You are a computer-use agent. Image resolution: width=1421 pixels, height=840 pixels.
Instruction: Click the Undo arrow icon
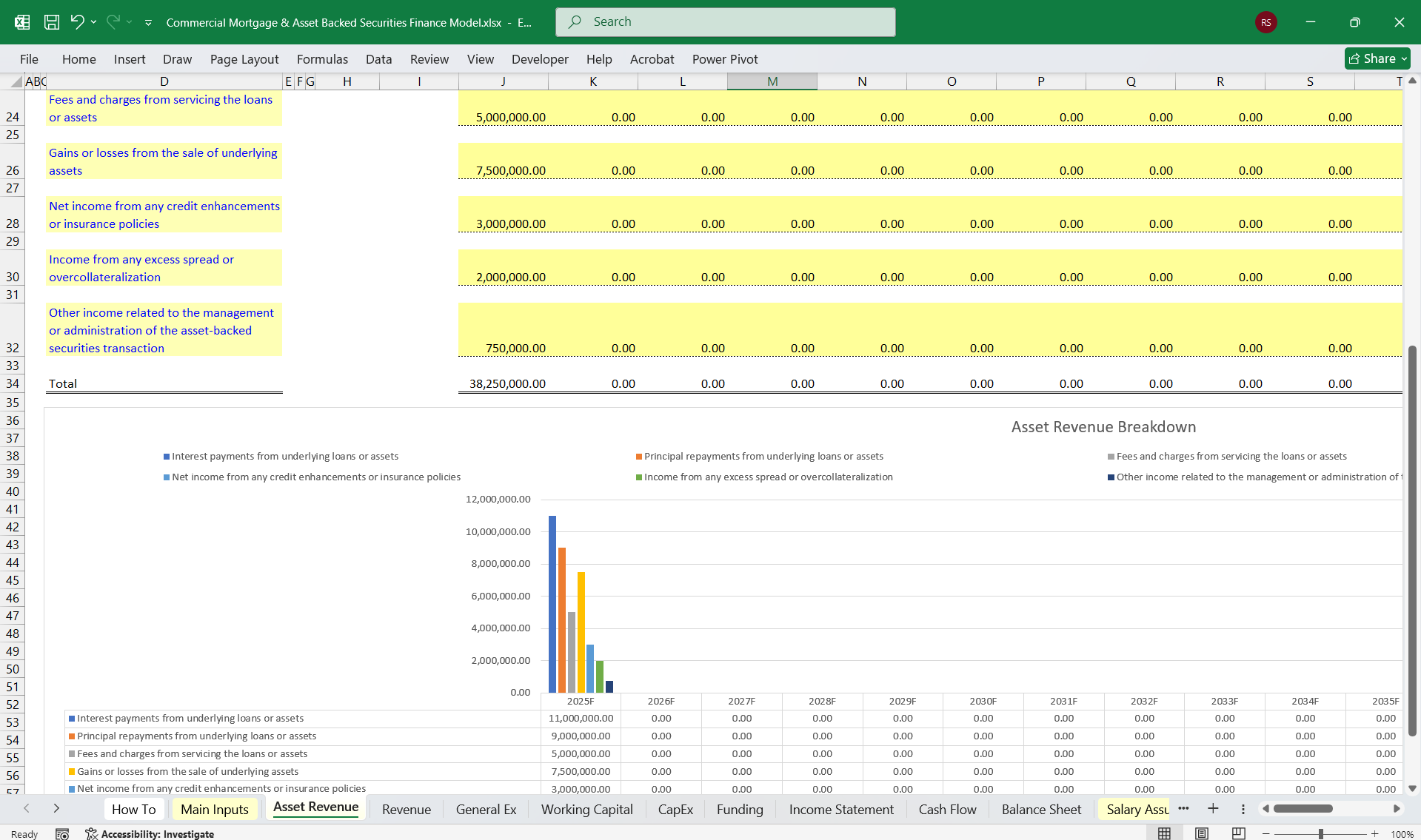point(77,22)
